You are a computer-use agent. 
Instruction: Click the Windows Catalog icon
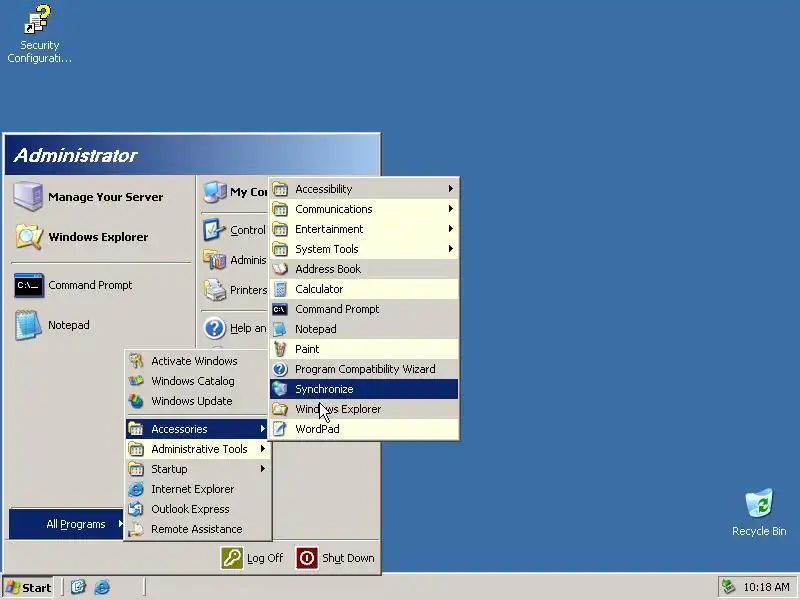(x=136, y=381)
